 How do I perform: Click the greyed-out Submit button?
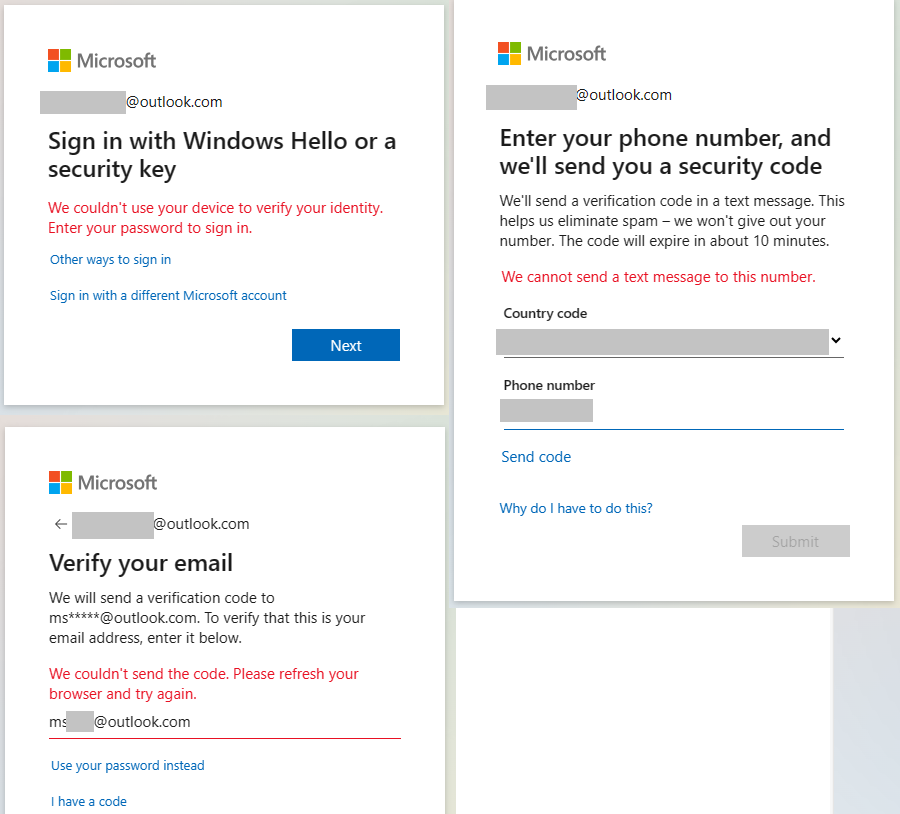tap(796, 541)
